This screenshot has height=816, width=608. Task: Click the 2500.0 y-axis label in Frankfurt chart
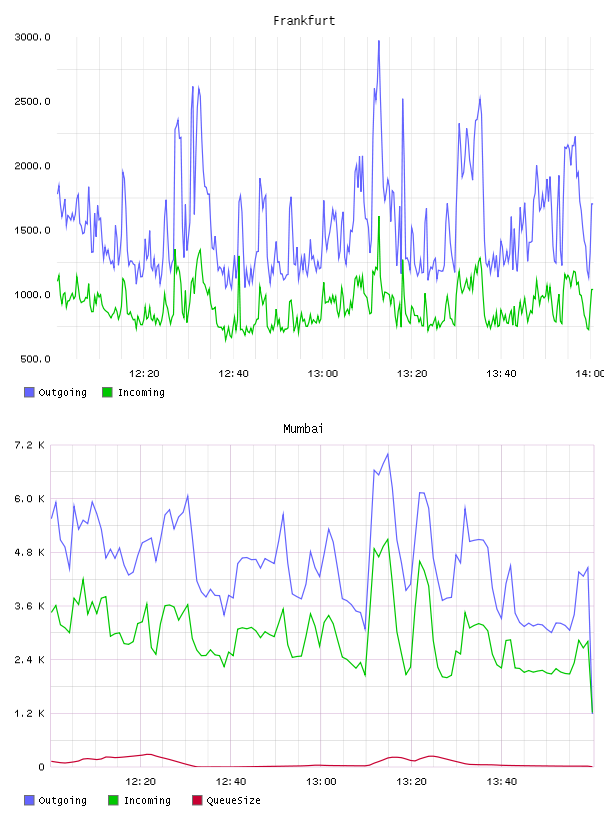coord(32,101)
